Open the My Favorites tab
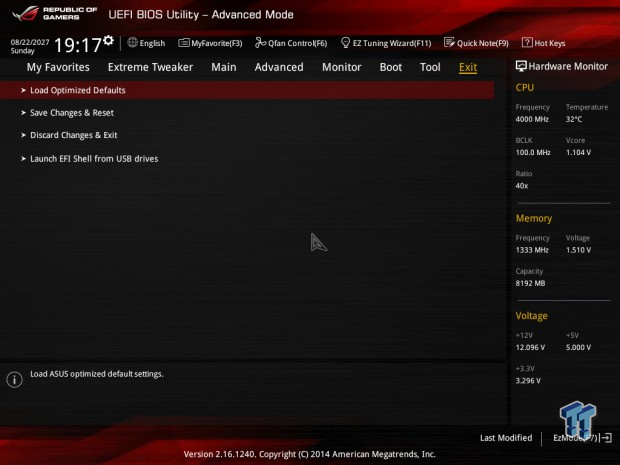The width and height of the screenshot is (620, 465). (58, 67)
